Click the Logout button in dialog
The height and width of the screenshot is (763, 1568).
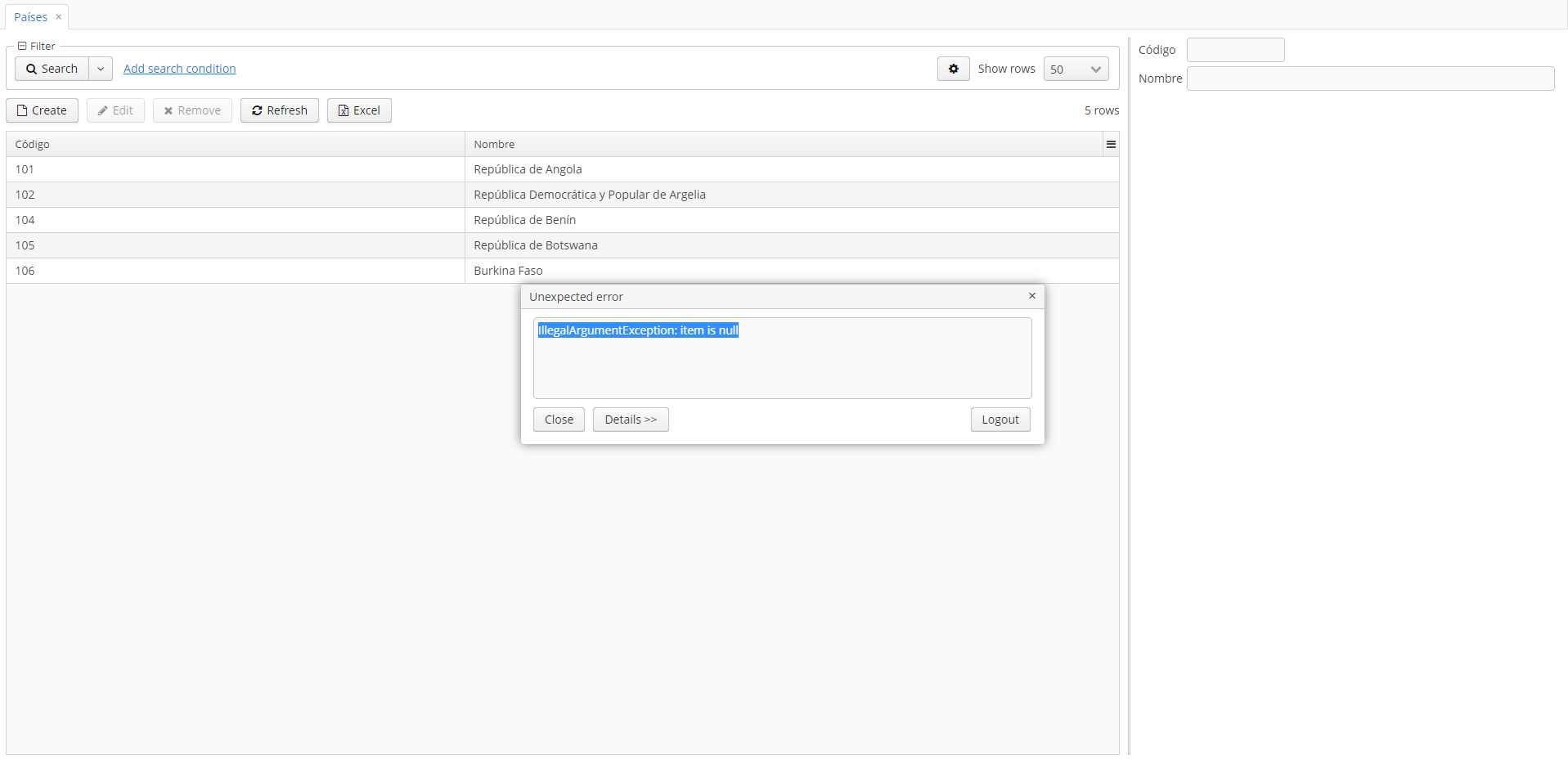[1000, 420]
